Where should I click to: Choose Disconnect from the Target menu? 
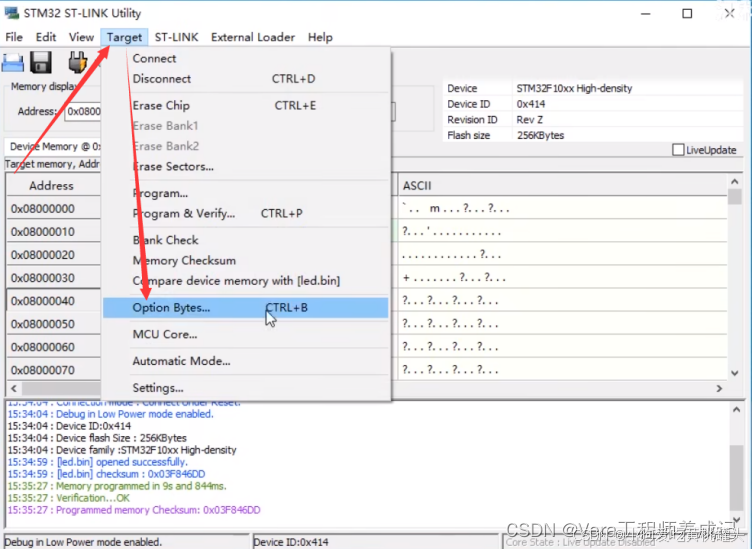click(246, 79)
